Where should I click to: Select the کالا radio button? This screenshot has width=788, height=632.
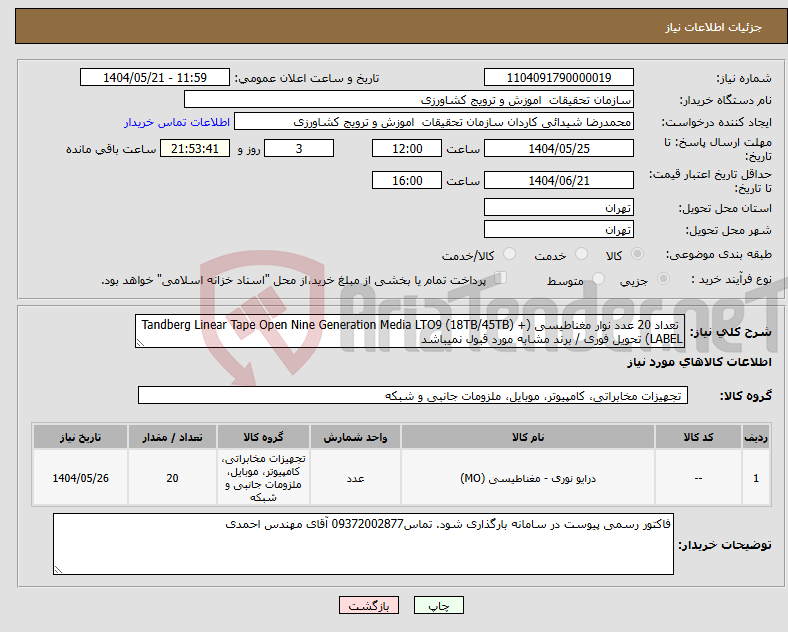click(637, 254)
